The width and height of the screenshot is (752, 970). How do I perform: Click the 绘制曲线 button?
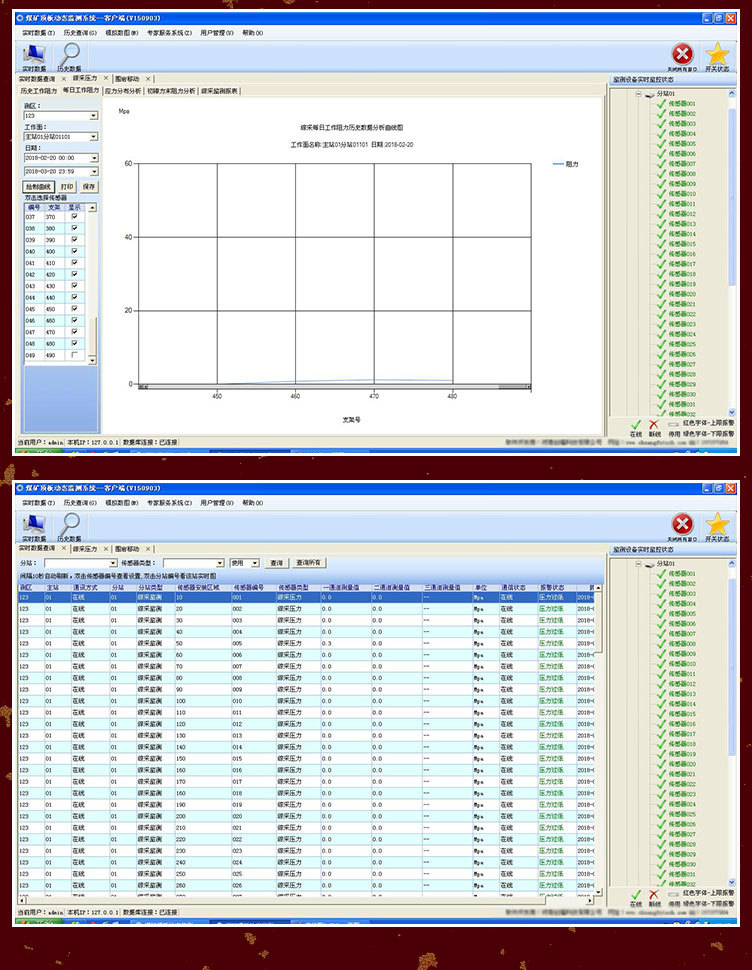pyautogui.click(x=38, y=186)
